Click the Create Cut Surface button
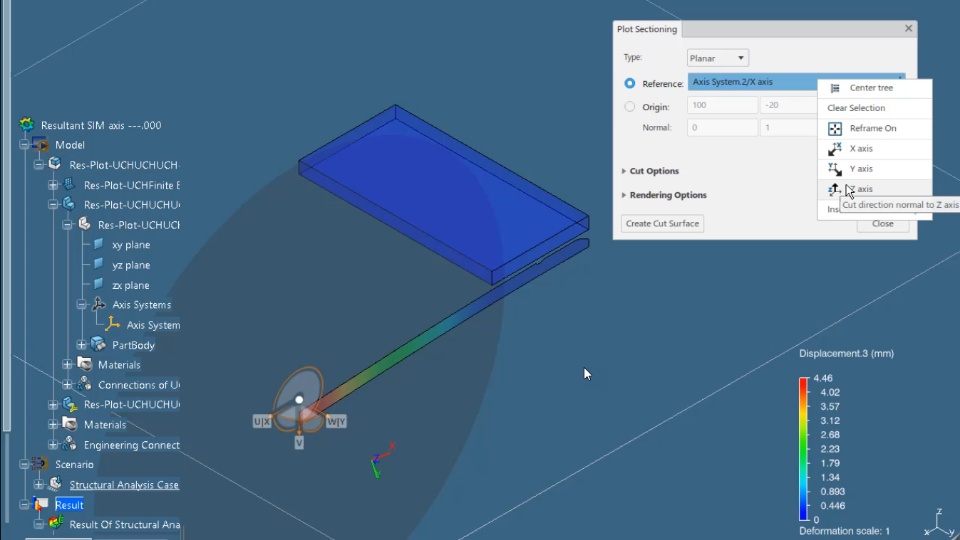This screenshot has height=540, width=960. pyautogui.click(x=662, y=223)
